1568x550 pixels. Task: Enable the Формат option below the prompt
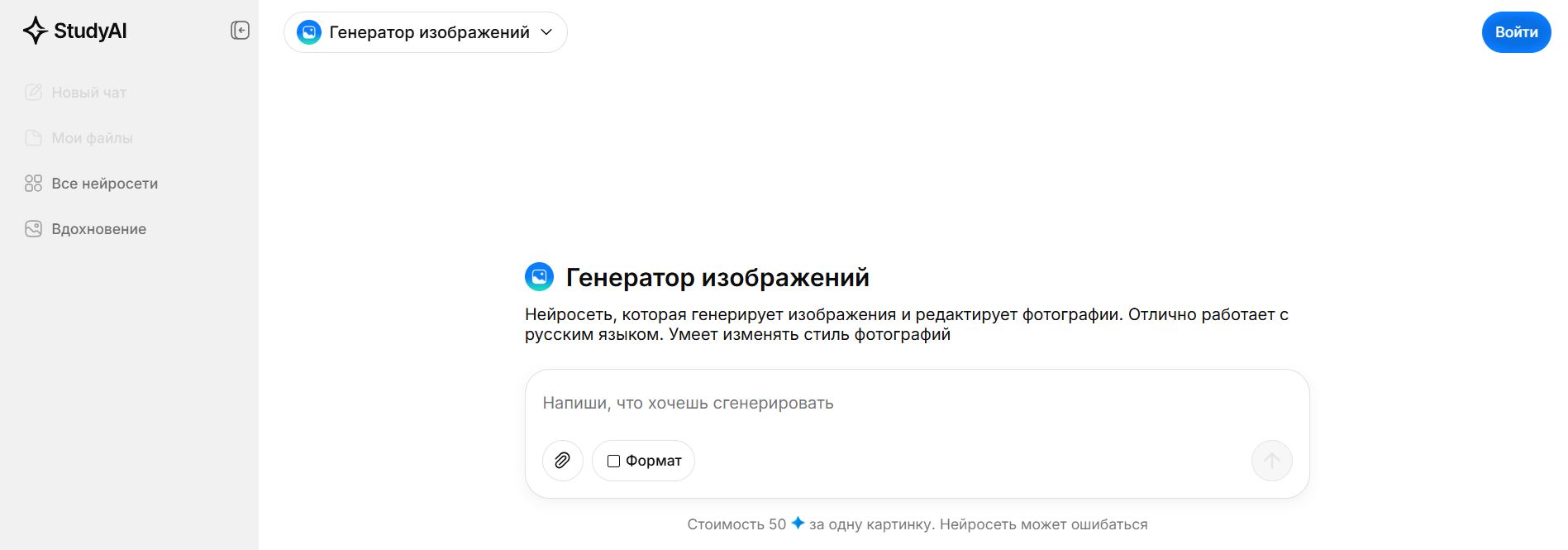click(x=643, y=461)
